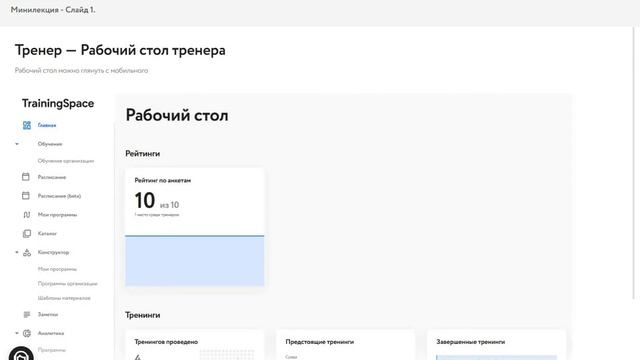640x360 pixels.
Task: Click the Рейтинг по анкетам card
Action: click(195, 227)
